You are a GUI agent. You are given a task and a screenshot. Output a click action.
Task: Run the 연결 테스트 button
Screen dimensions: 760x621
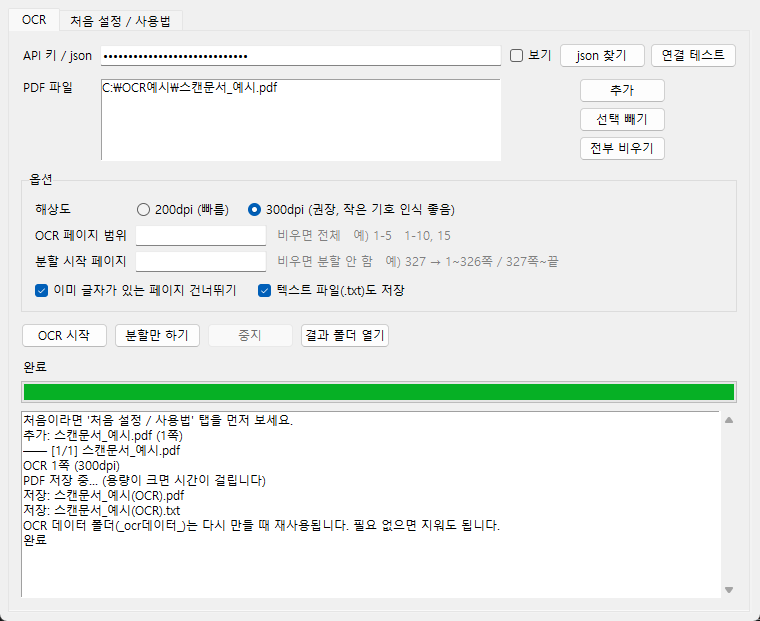coord(693,55)
